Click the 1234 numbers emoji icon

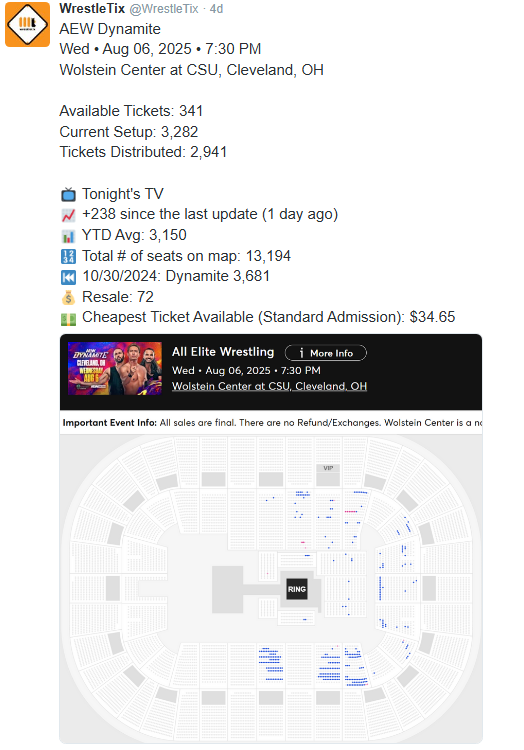[x=68, y=257]
